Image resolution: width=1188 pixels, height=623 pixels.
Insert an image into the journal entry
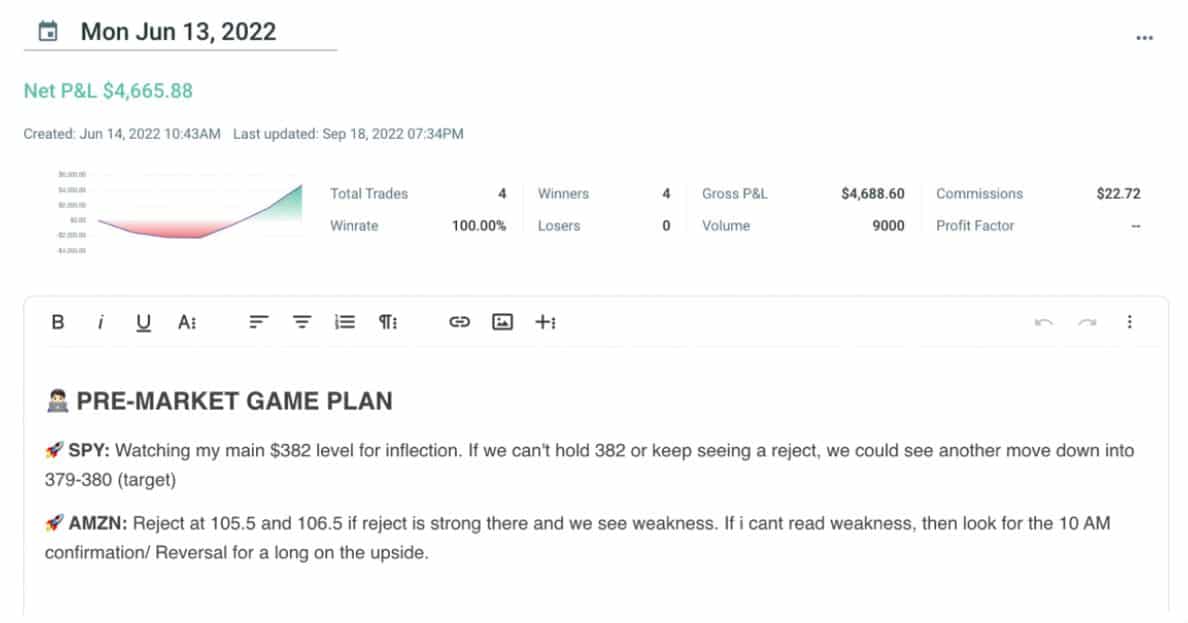click(502, 322)
